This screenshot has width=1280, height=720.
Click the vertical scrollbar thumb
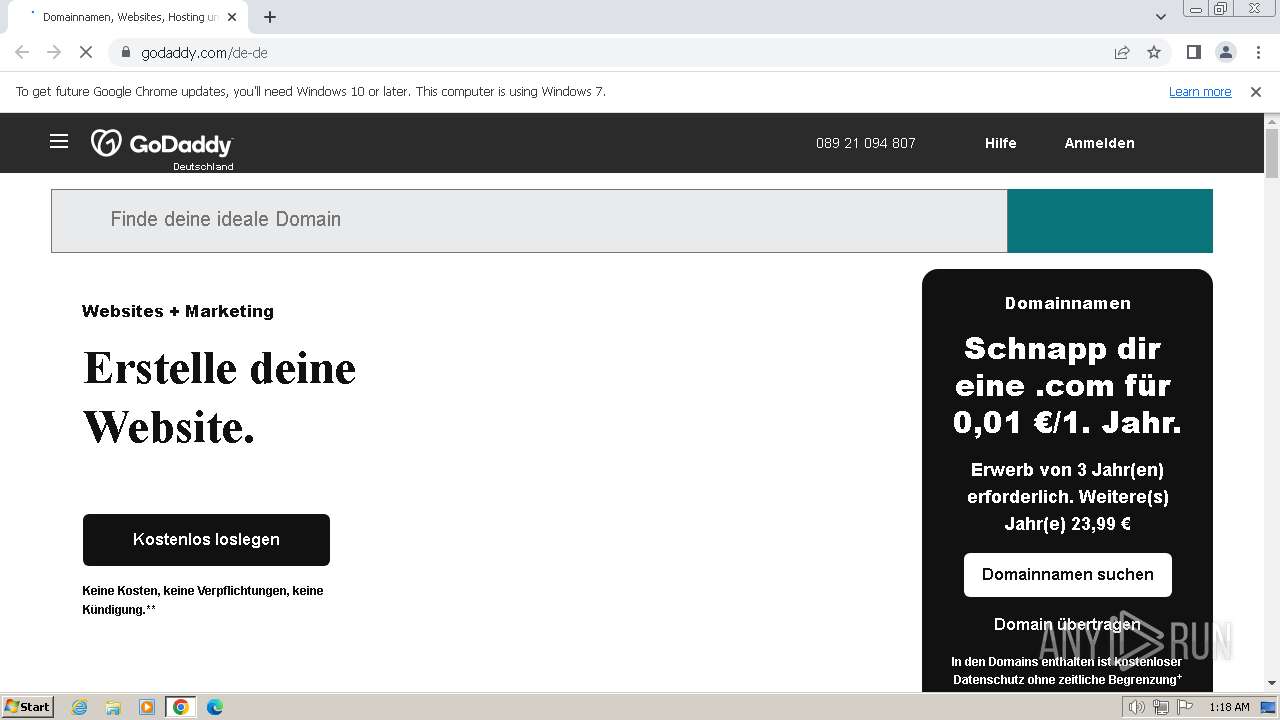pos(1272,153)
